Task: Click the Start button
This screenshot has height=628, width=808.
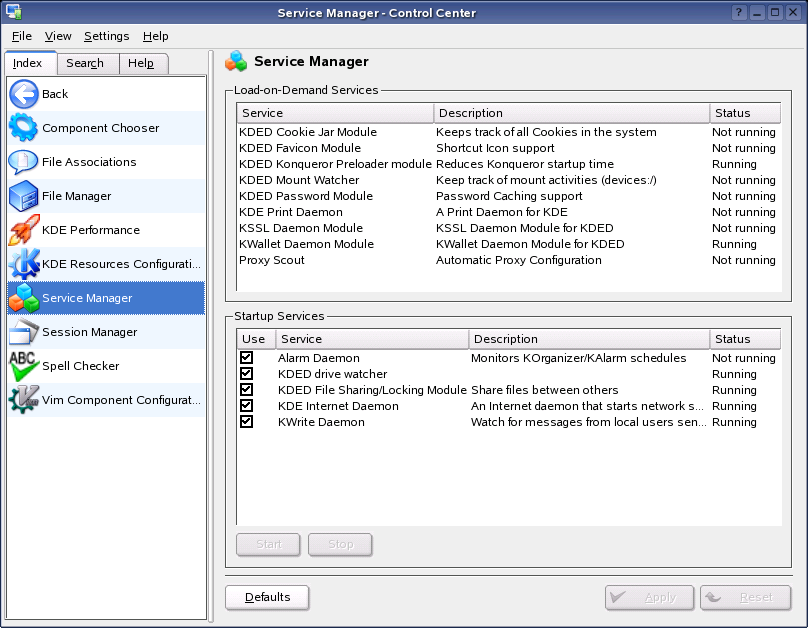Action: pyautogui.click(x=268, y=545)
